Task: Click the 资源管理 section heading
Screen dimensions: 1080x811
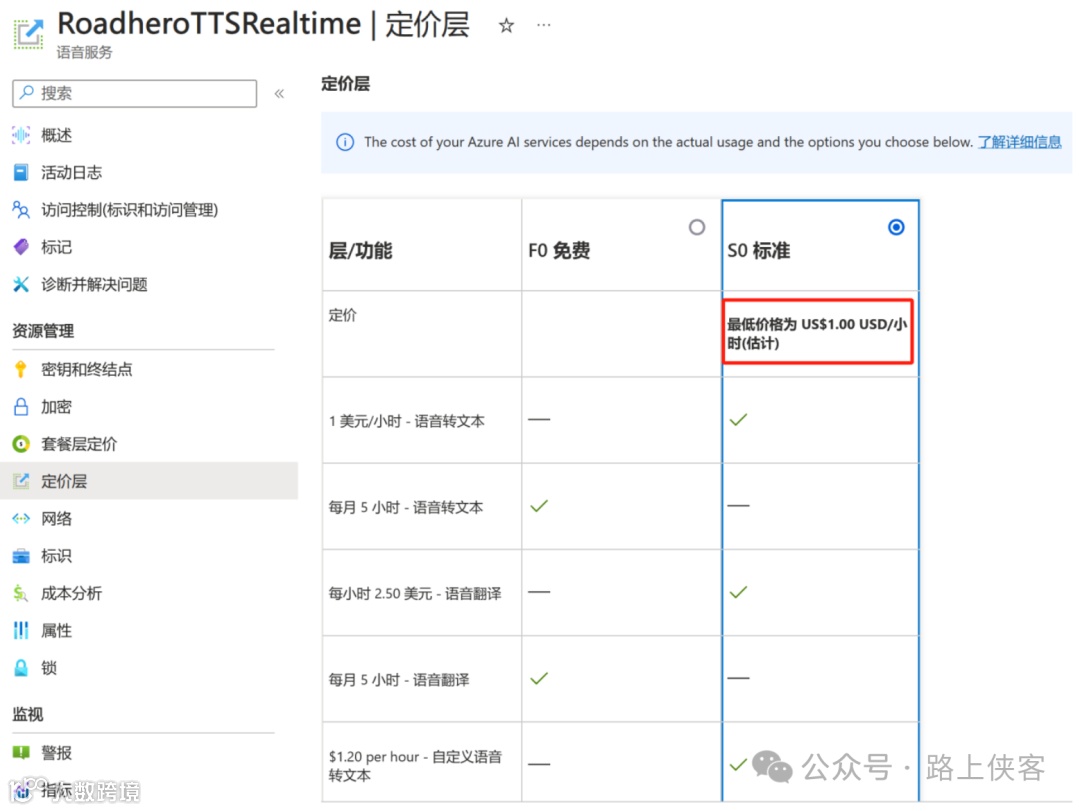Action: (x=43, y=331)
